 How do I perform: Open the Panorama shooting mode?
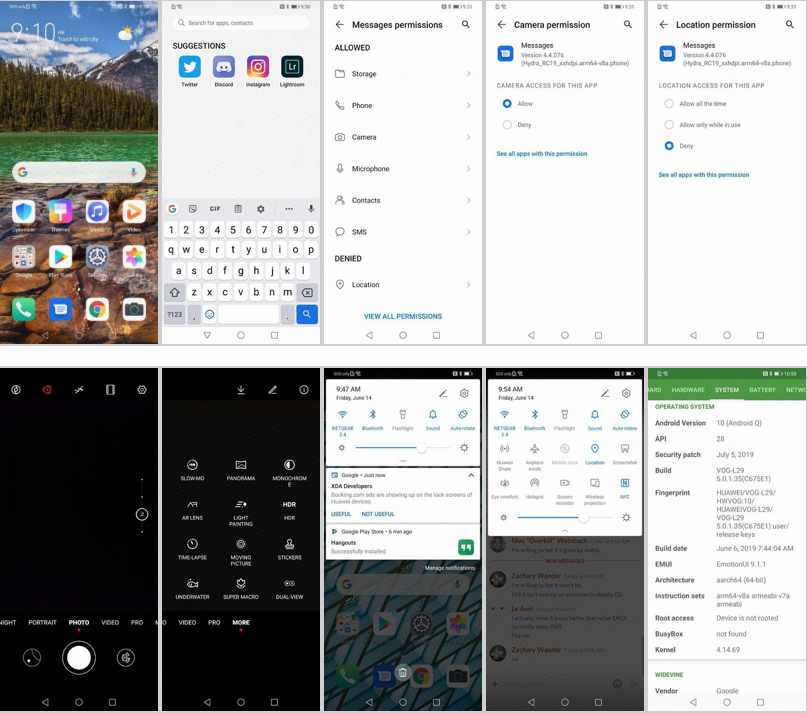[241, 464]
